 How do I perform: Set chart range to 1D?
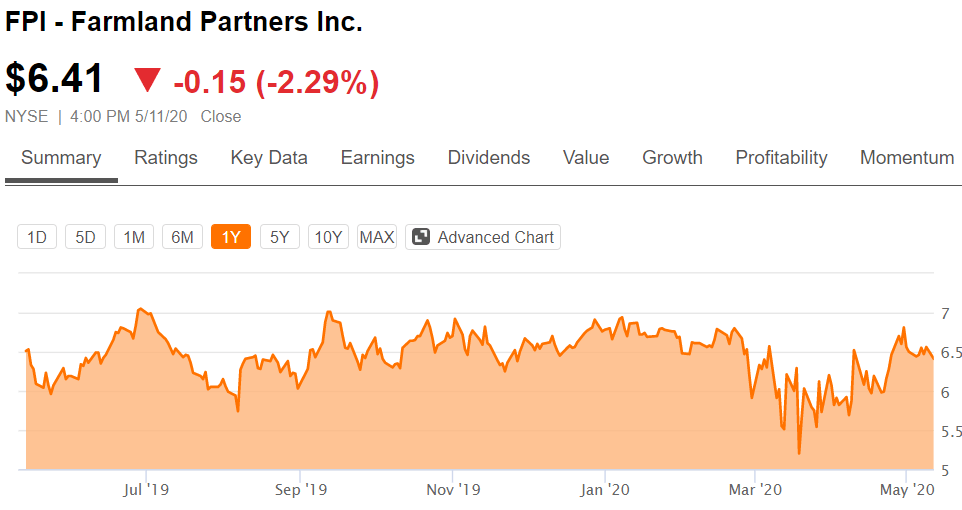[x=37, y=237]
